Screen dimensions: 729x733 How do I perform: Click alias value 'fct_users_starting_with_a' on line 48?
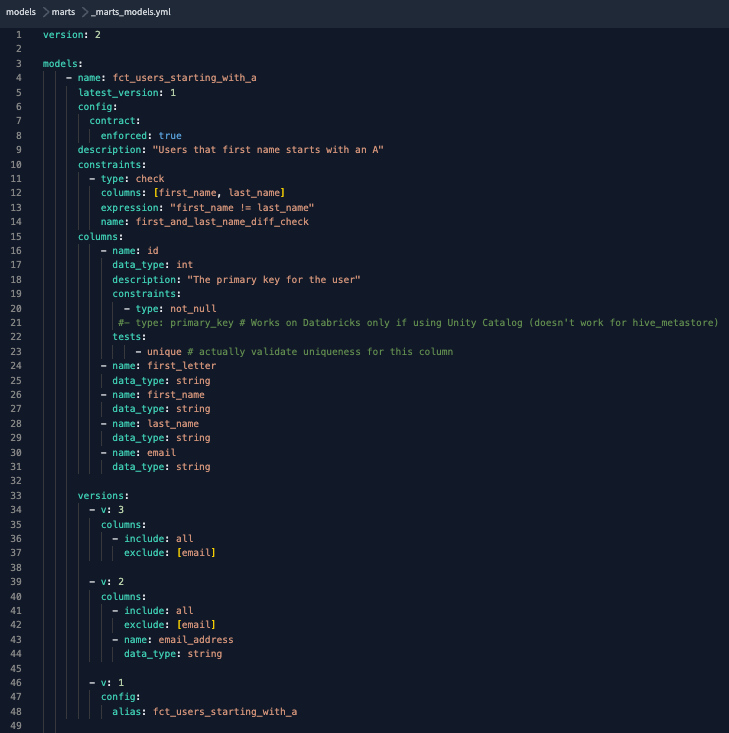[225, 711]
